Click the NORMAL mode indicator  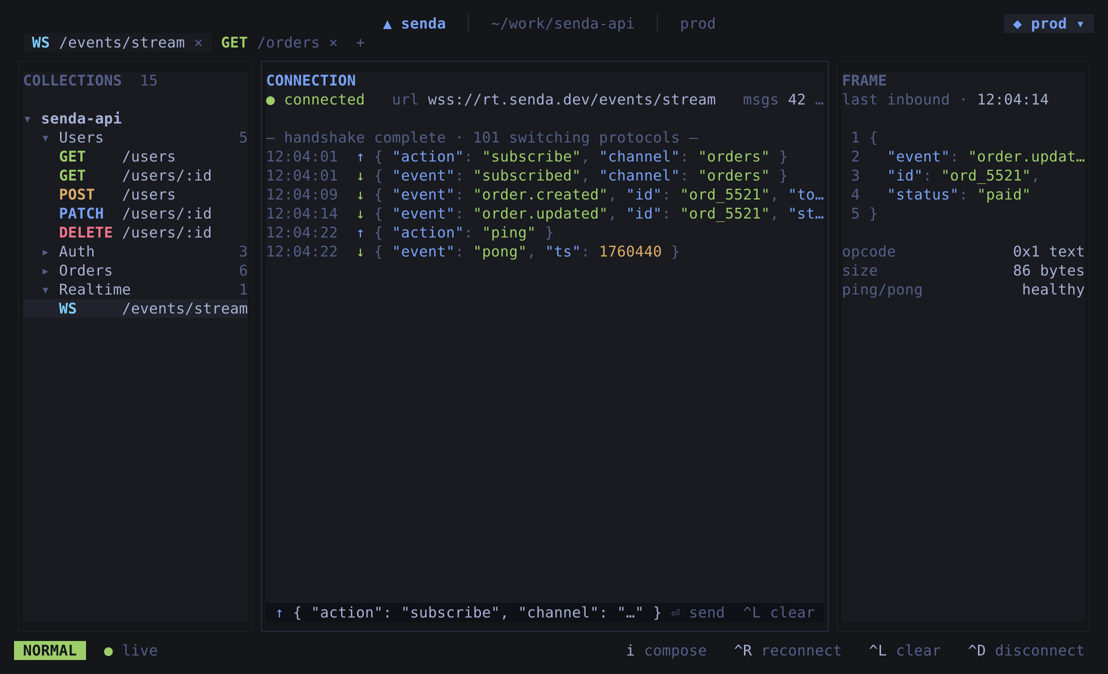[50, 651]
